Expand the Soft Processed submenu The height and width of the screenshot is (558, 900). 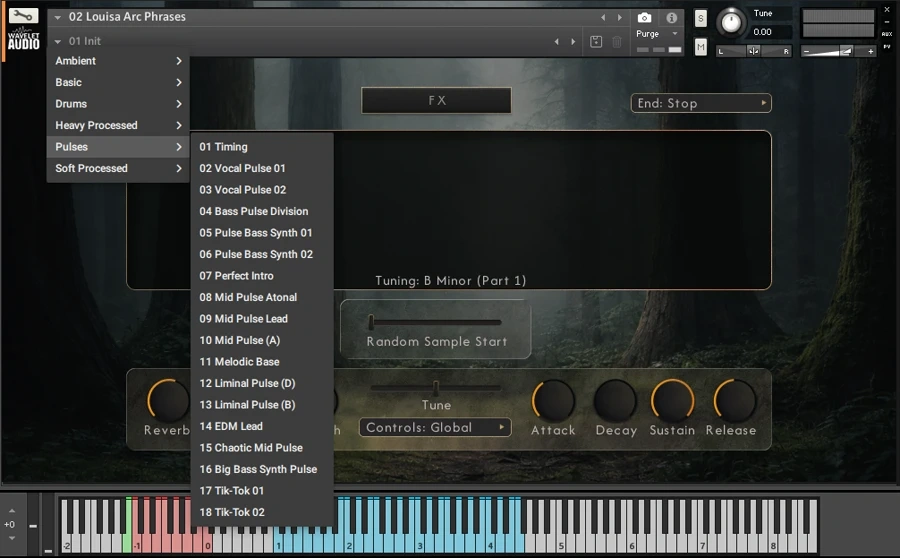point(118,168)
